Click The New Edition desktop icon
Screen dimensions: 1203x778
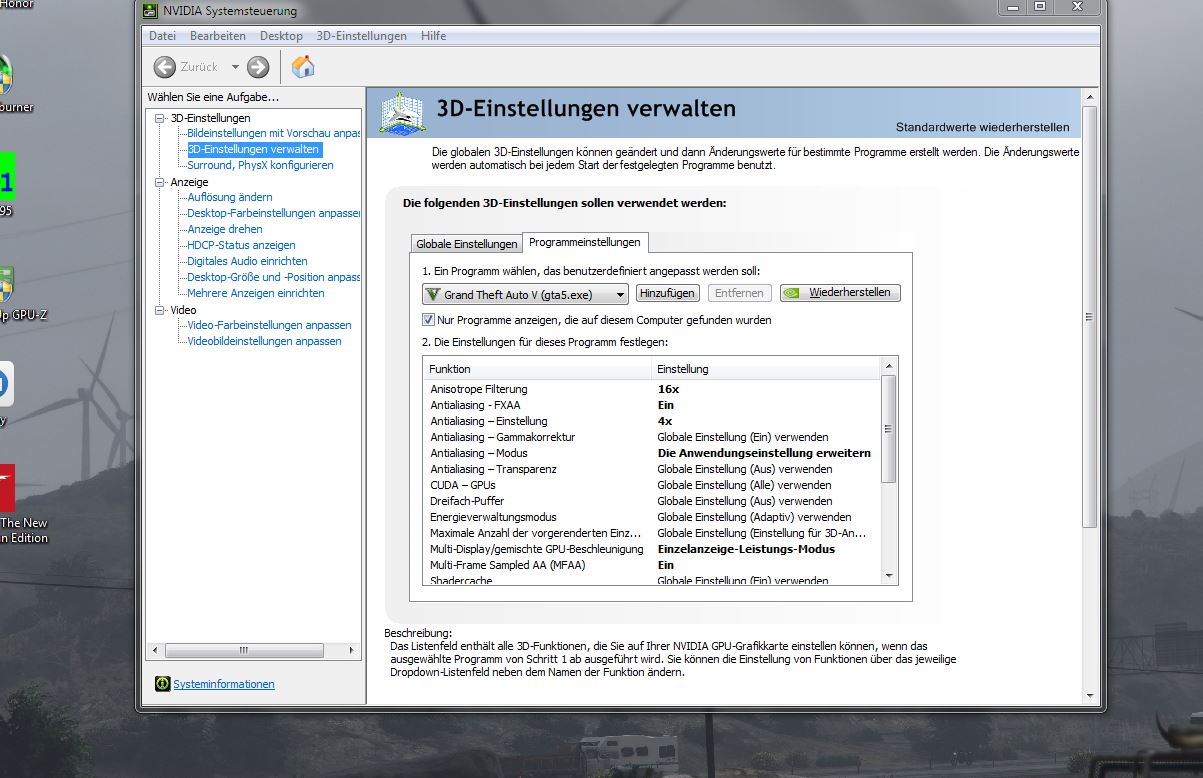pos(8,488)
